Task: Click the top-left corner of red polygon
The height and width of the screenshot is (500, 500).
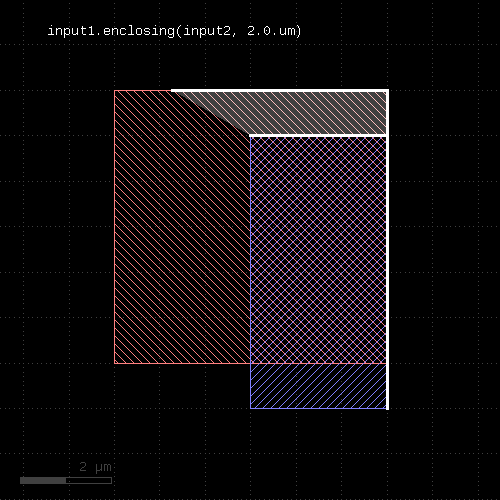Action: pos(114,90)
